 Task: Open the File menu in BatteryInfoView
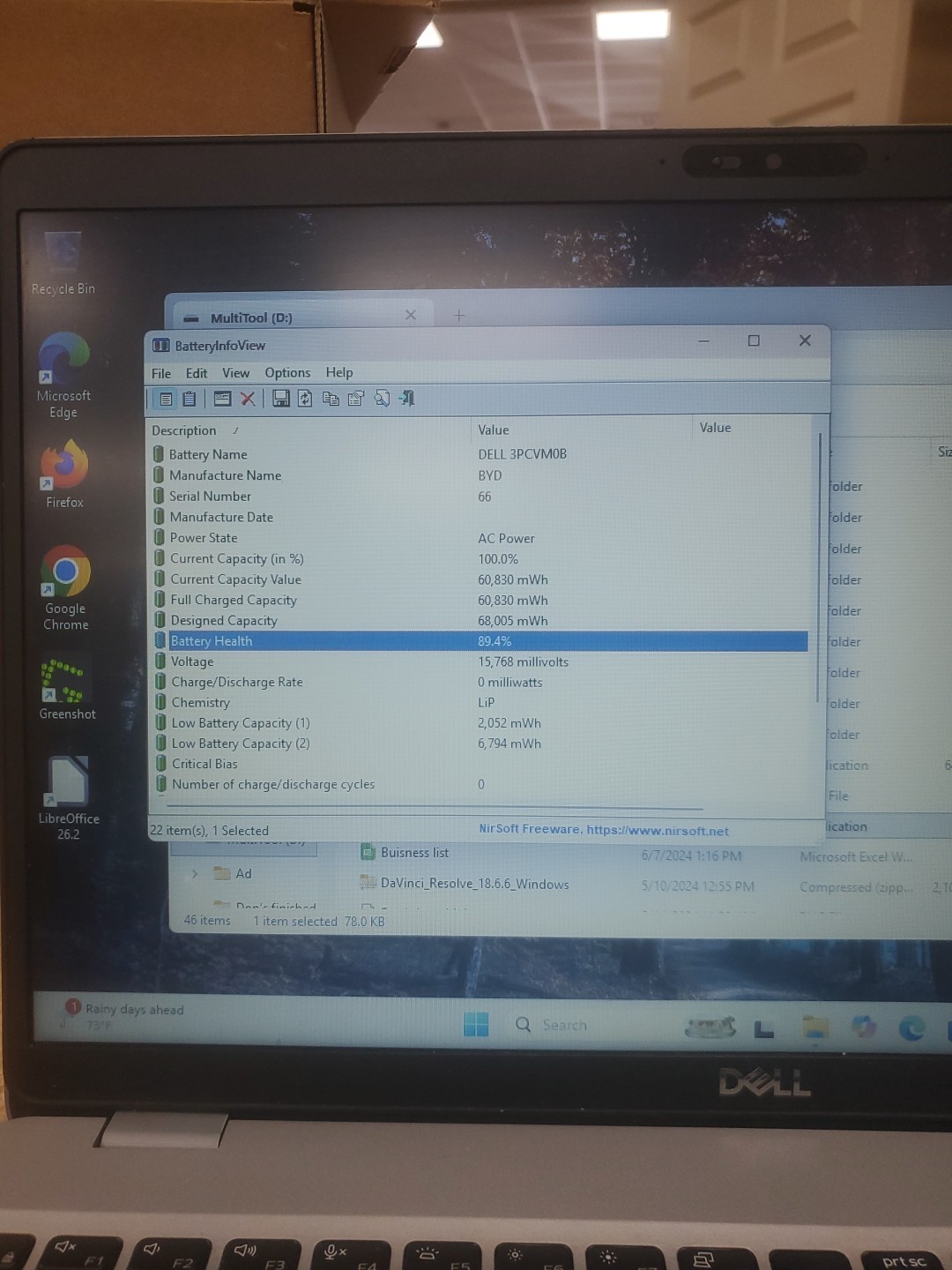coord(161,373)
